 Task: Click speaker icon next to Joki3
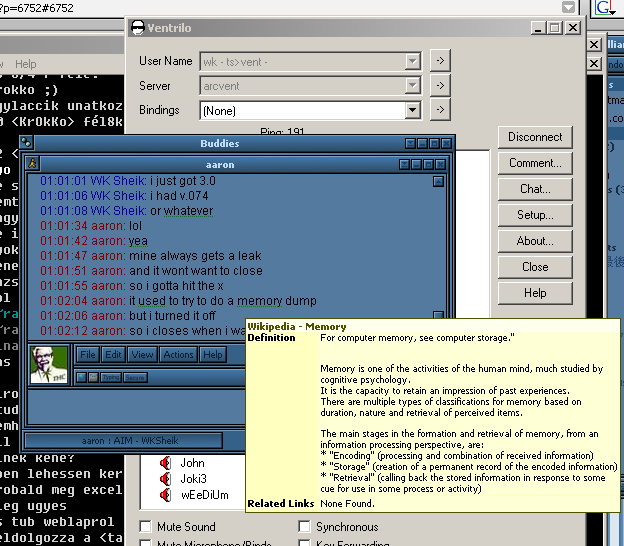165,479
